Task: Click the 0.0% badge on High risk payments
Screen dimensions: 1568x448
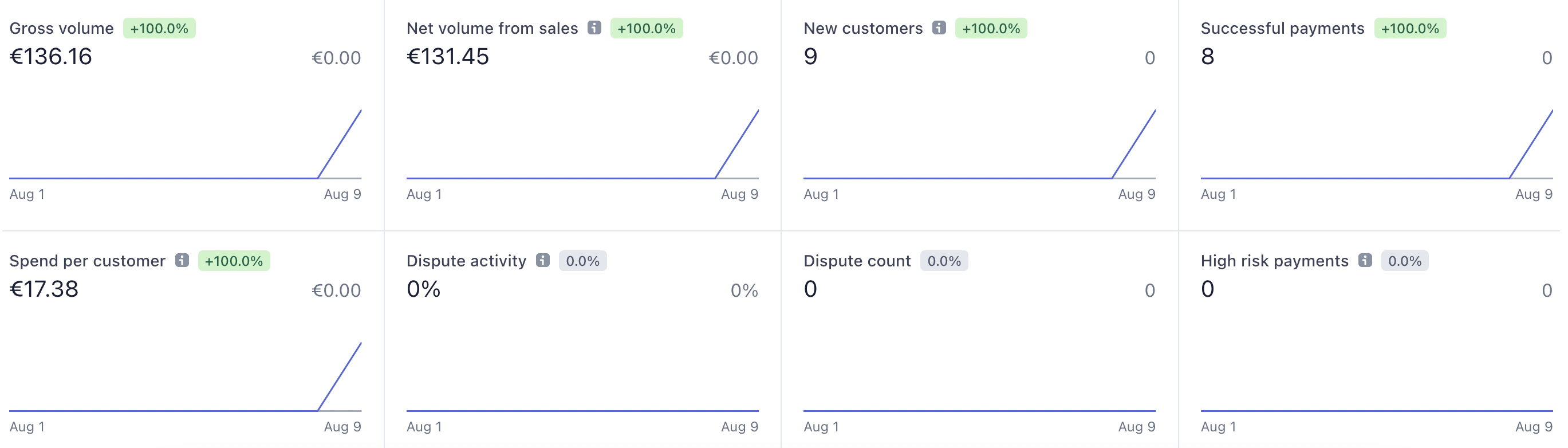Action: (1405, 261)
